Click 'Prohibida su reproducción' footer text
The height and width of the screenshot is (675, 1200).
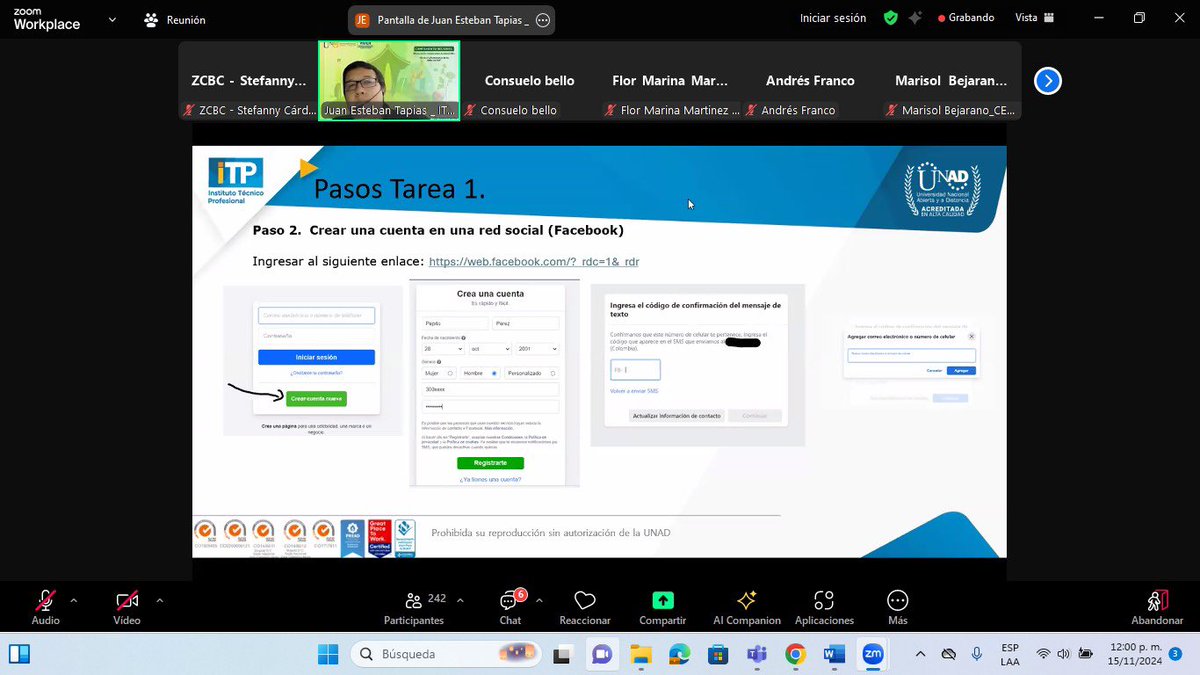[x=551, y=533]
